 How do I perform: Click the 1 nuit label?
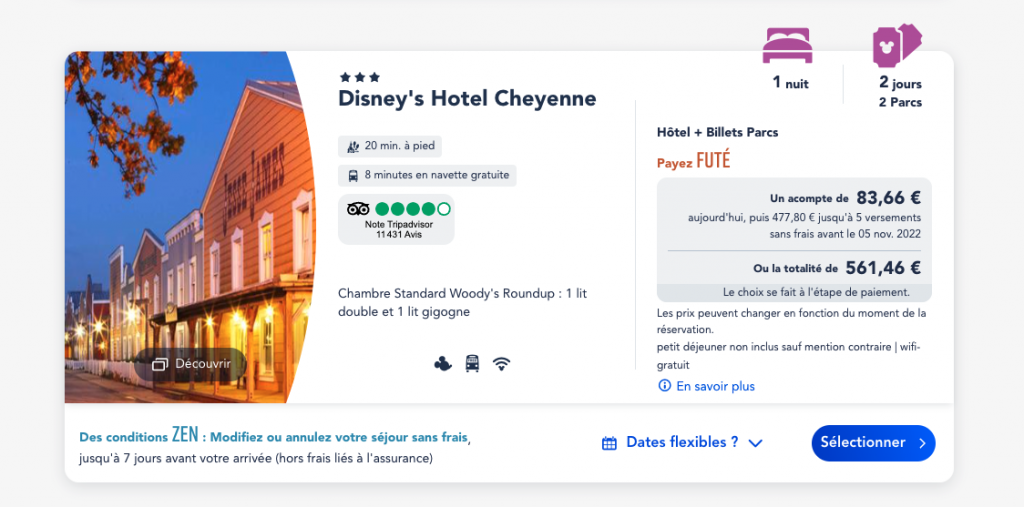coord(790,83)
